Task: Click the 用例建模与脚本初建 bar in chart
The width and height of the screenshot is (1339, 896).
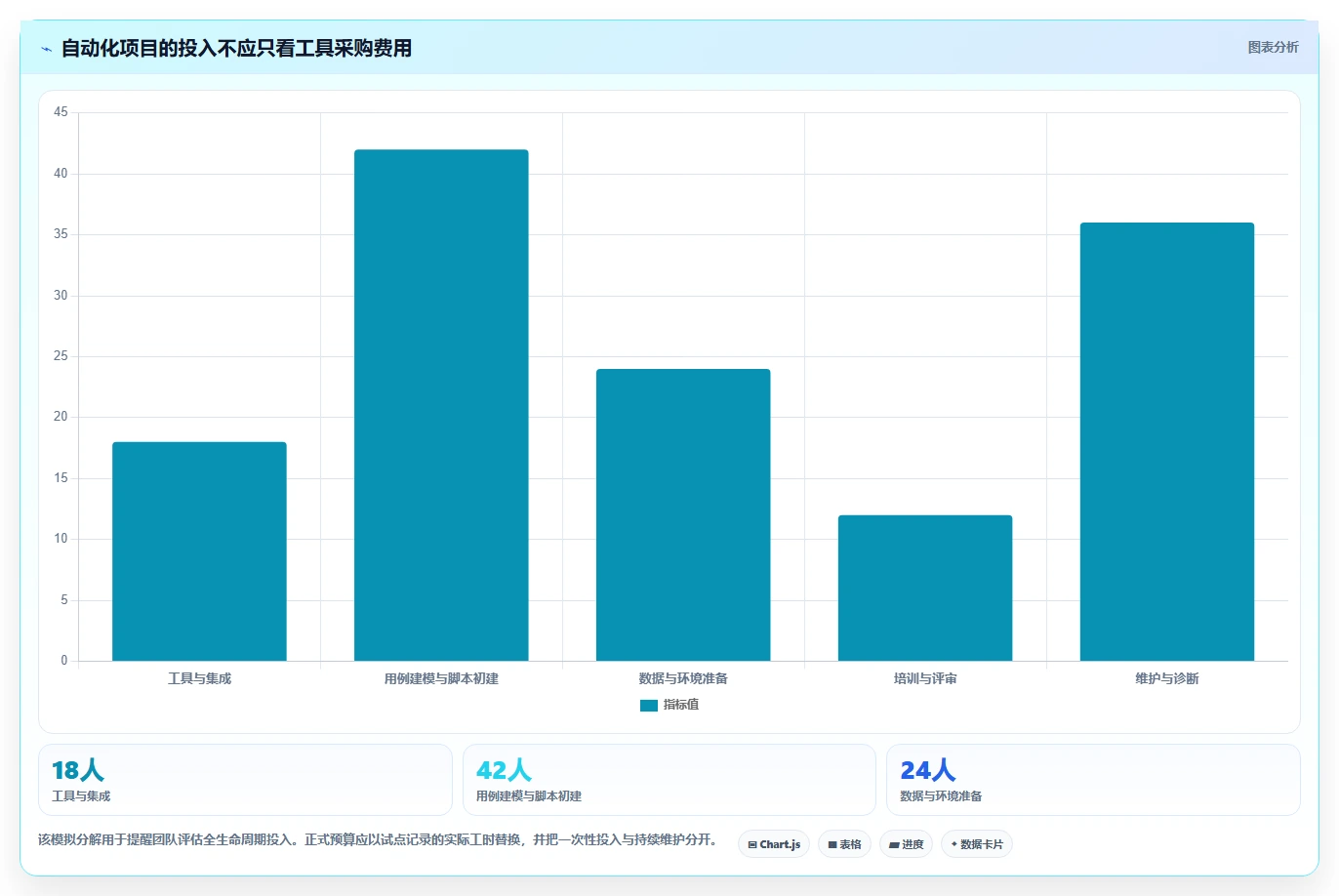Action: 441,405
